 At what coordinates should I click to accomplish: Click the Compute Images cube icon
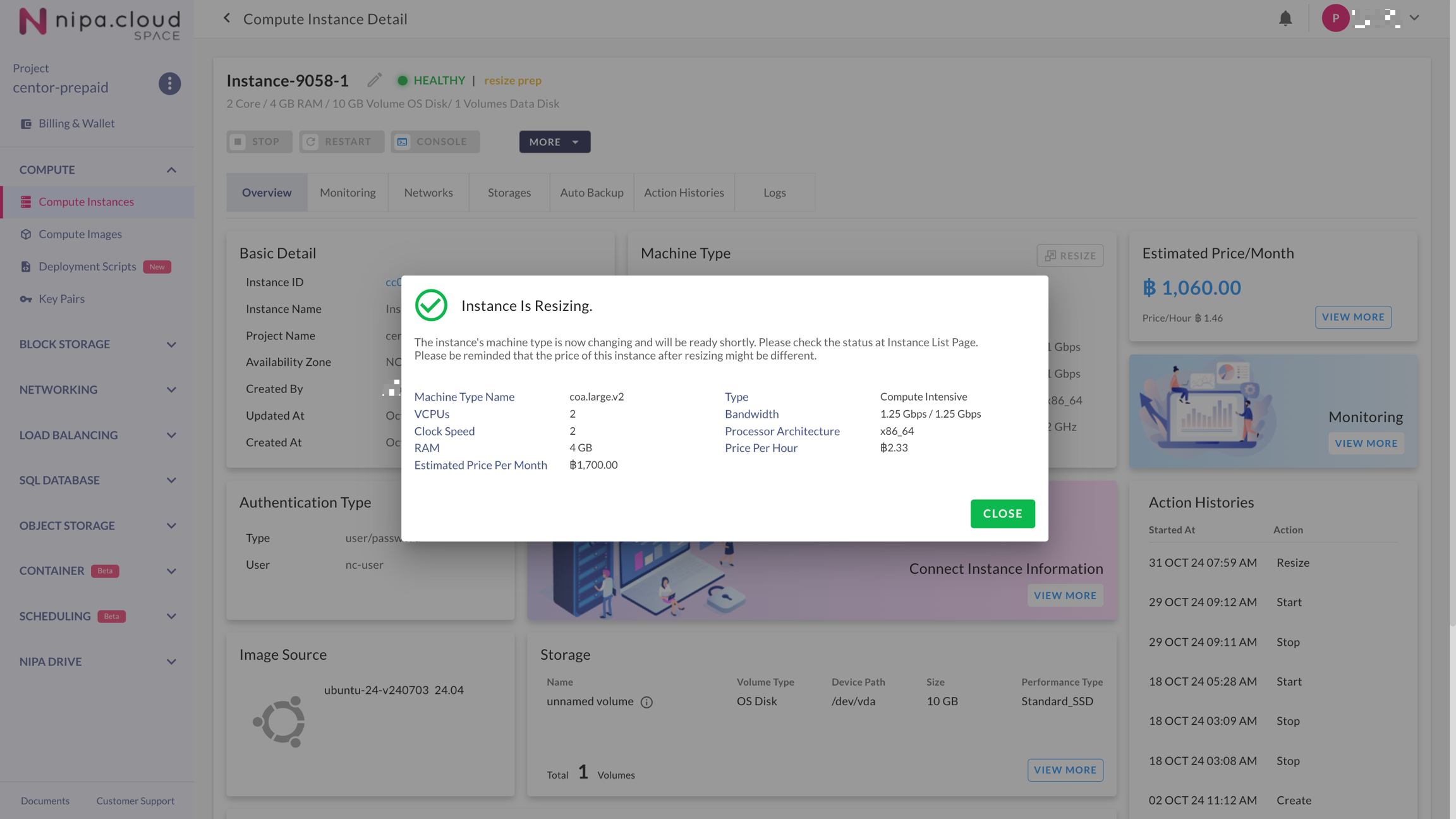pos(26,234)
